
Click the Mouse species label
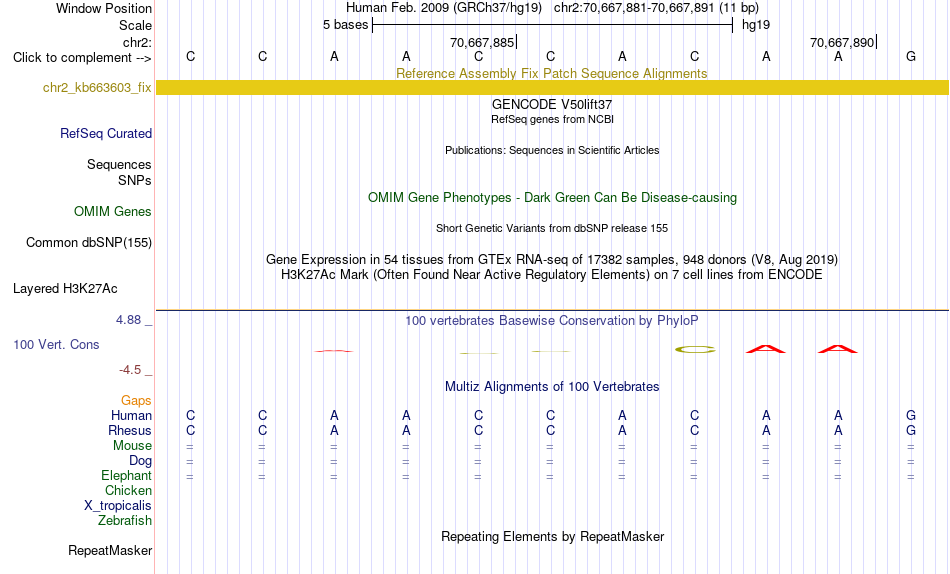[132, 446]
